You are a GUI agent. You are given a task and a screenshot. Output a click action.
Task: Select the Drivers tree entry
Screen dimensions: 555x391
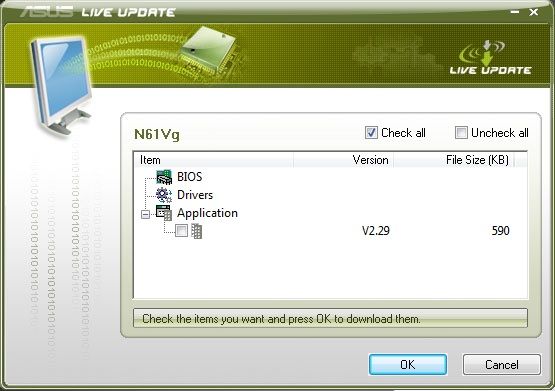(195, 195)
